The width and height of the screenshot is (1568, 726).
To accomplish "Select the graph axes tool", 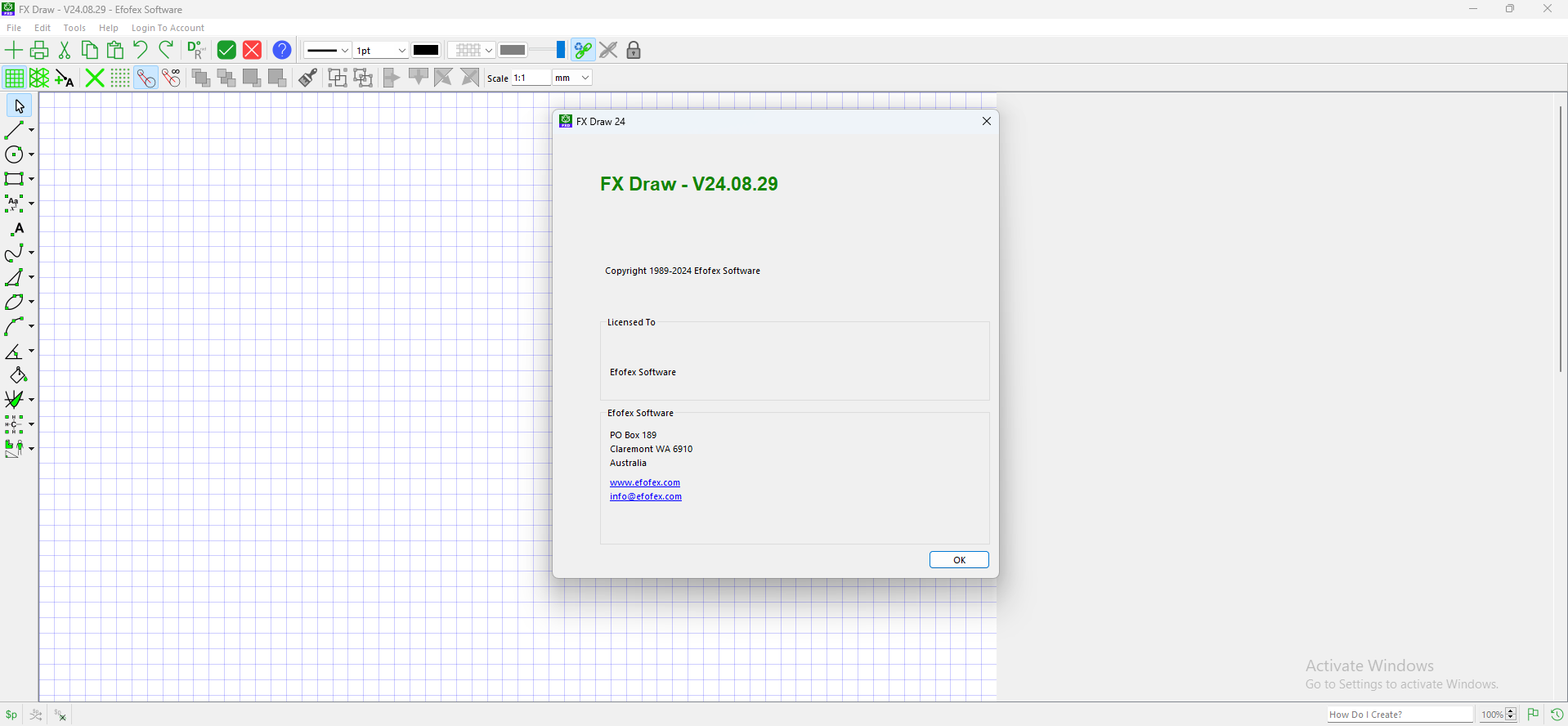I will click(14, 400).
